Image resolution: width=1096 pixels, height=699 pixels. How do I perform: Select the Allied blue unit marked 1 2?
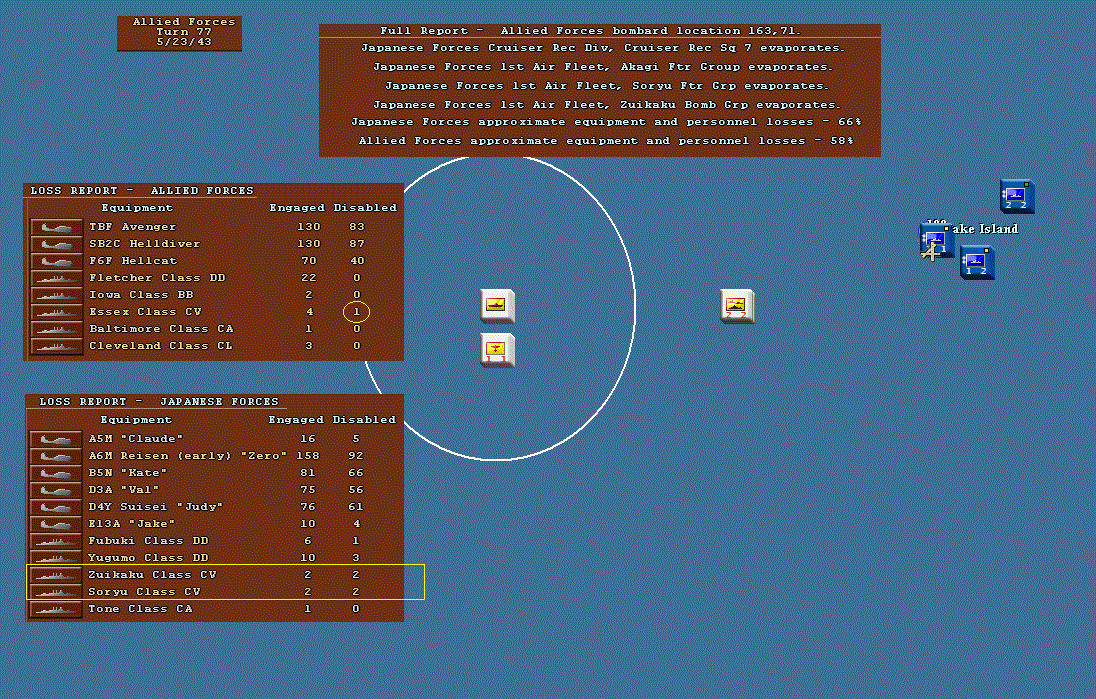point(977,263)
